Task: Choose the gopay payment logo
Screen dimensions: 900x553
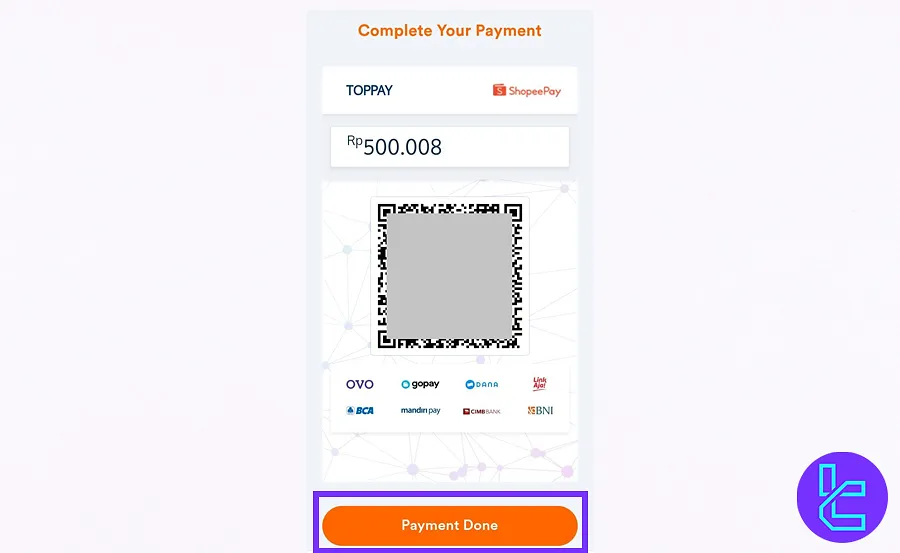Action: [x=420, y=385]
